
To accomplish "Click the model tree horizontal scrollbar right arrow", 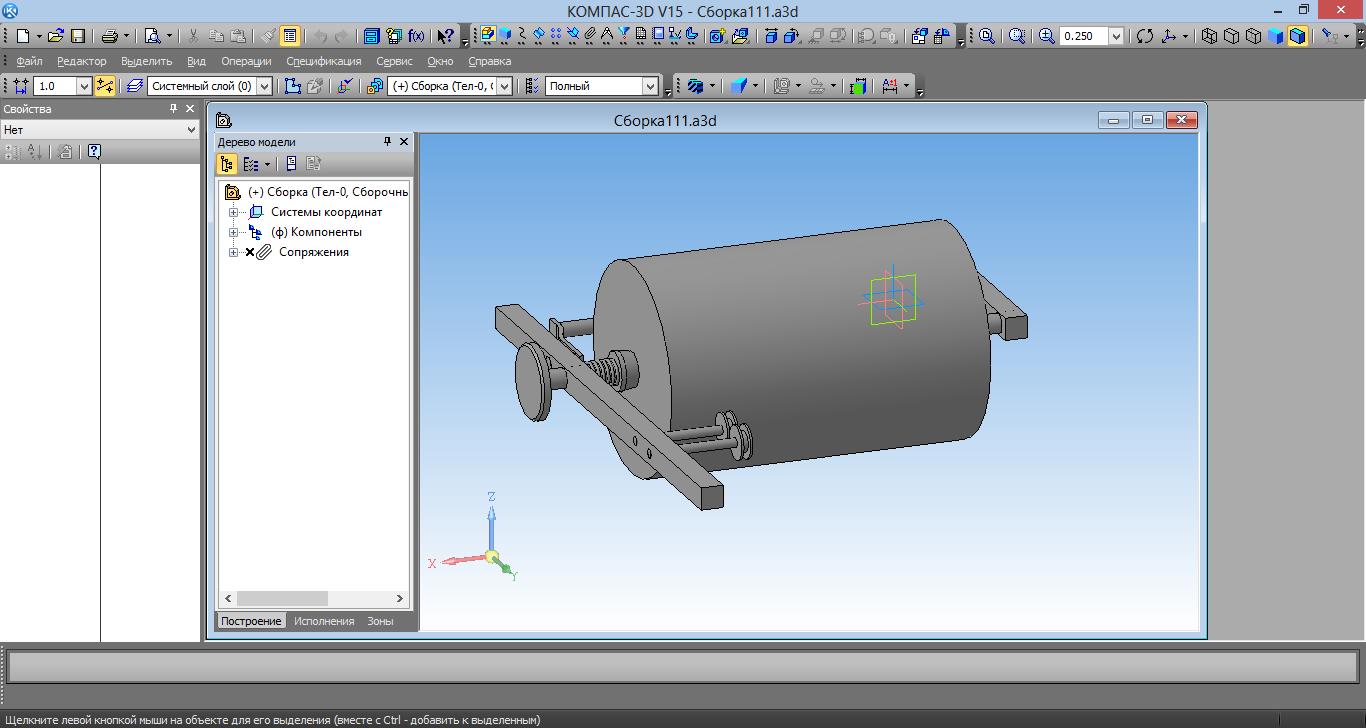I will pyautogui.click(x=400, y=599).
